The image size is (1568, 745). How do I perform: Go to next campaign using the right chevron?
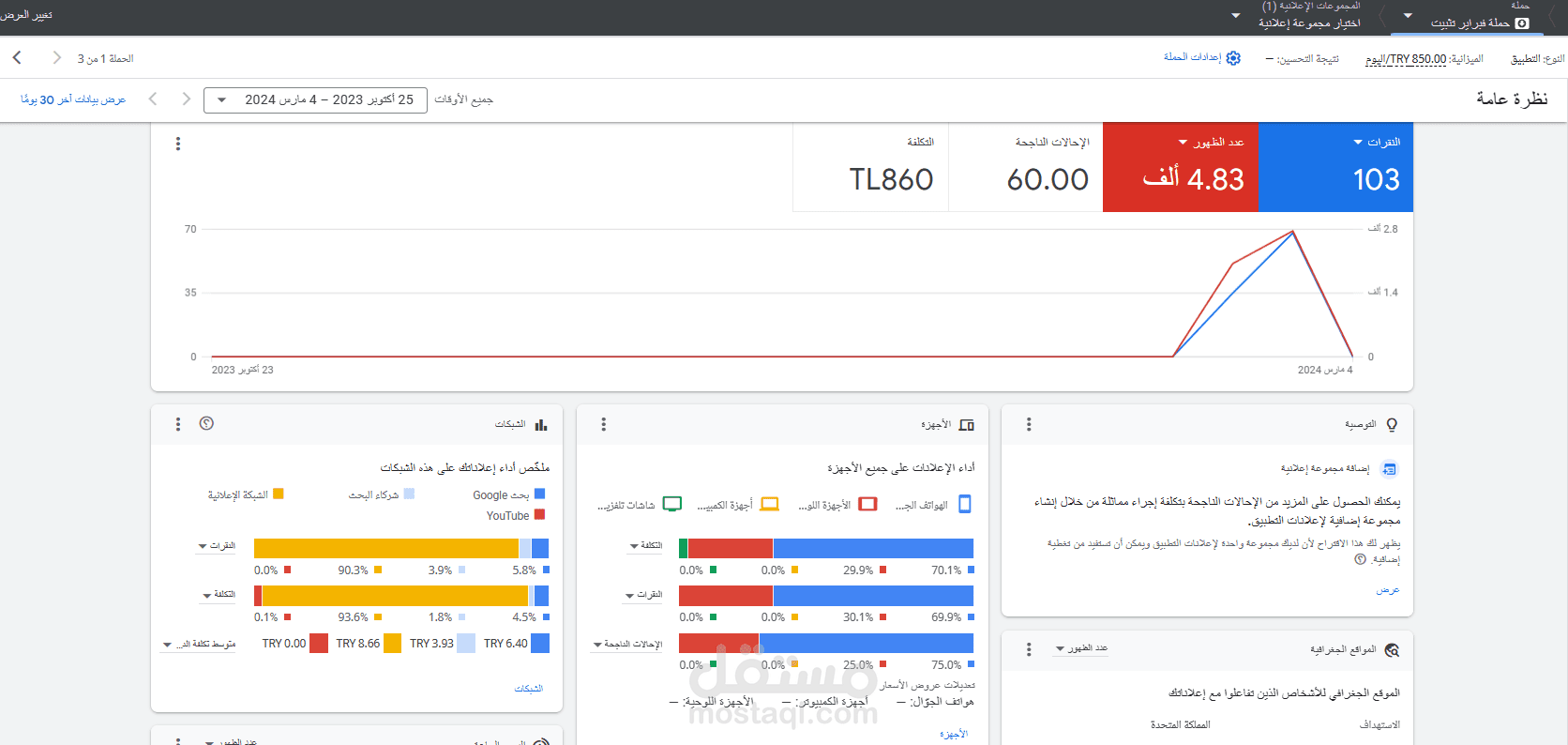click(57, 58)
